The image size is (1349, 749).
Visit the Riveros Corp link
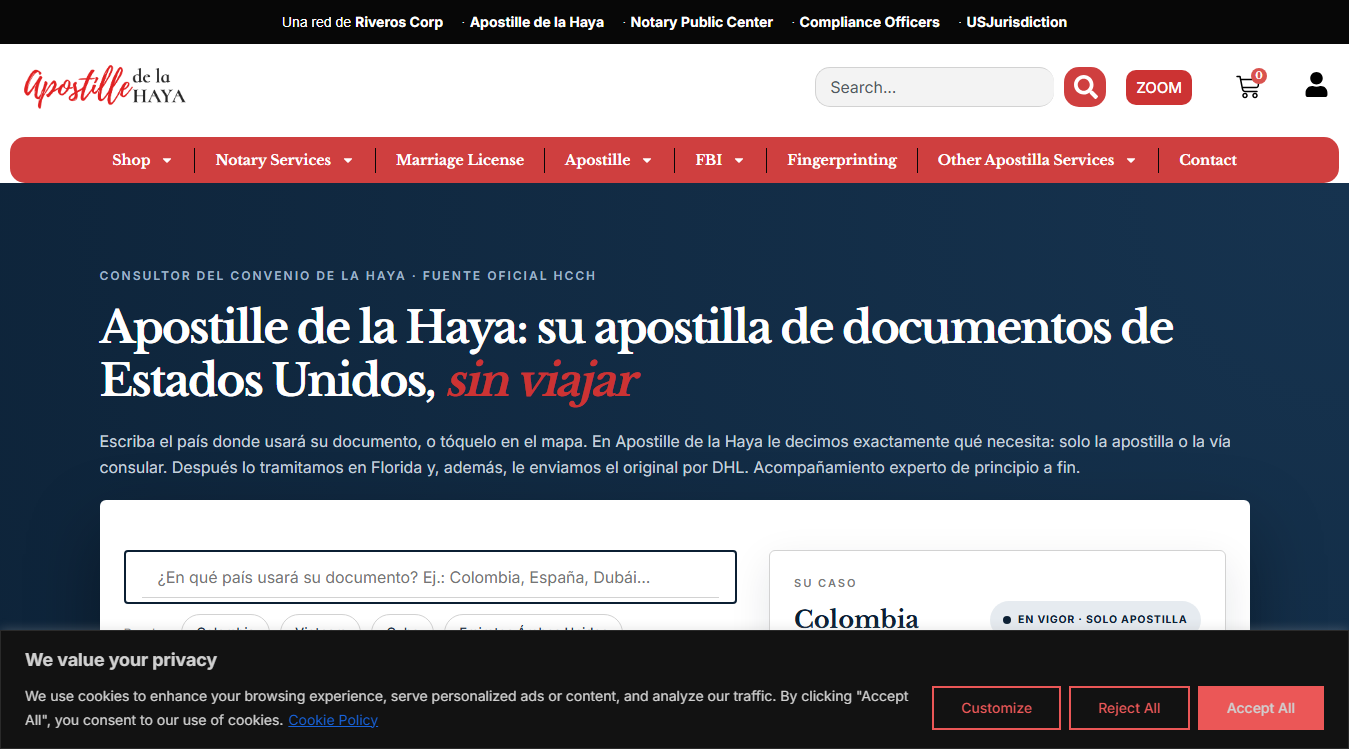click(x=399, y=22)
